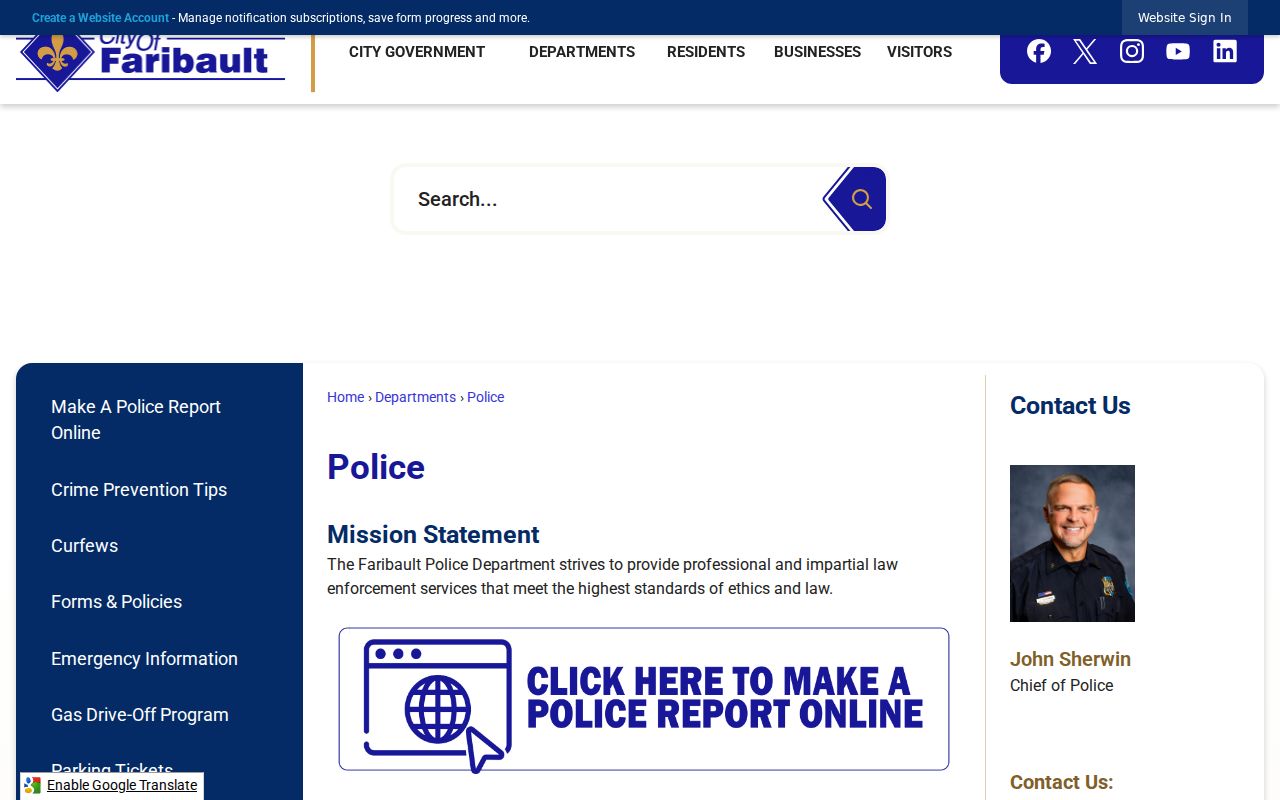Click the Contact Us heading
This screenshot has width=1280, height=800.
(1070, 406)
